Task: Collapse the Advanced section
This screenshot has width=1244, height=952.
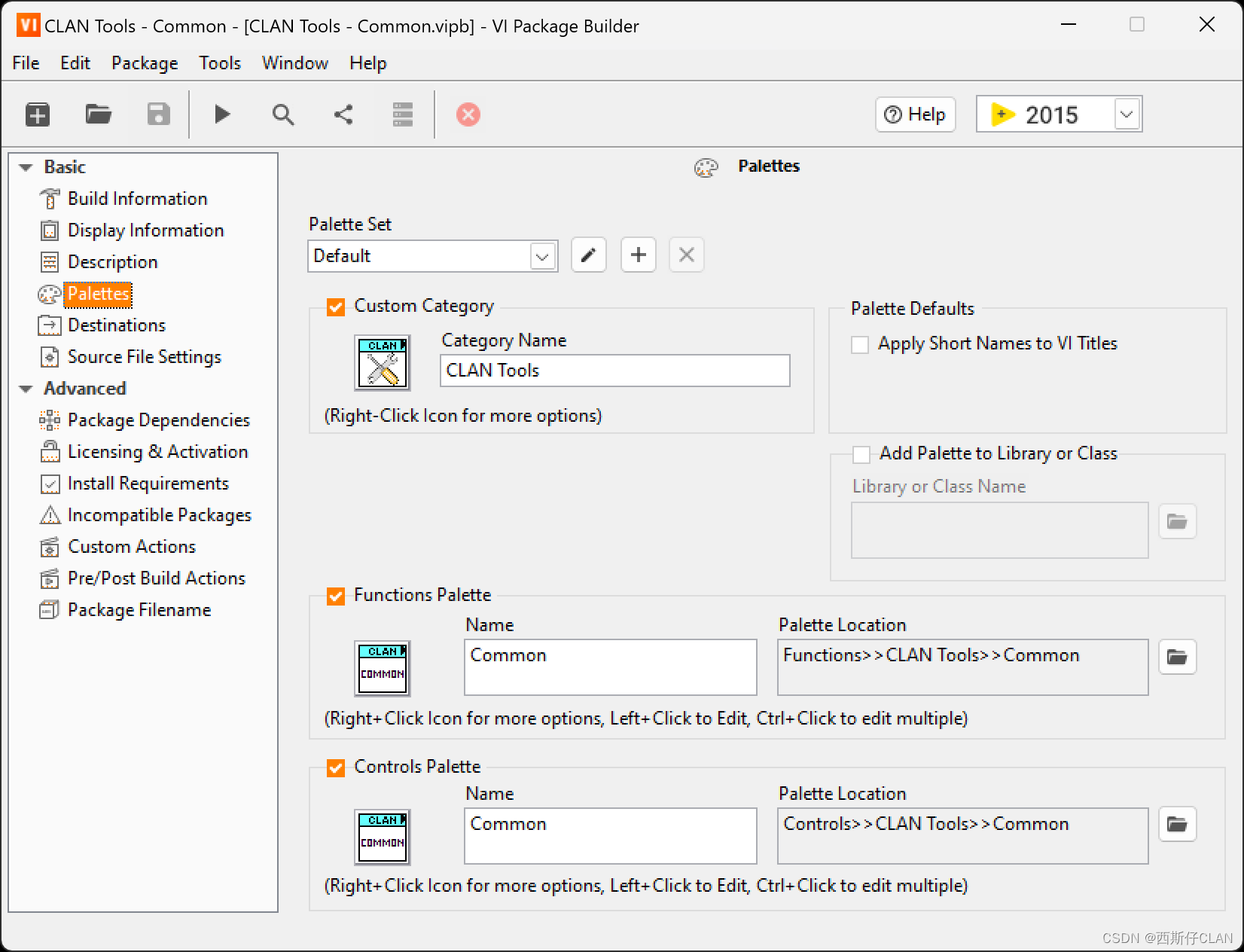Action: (26, 389)
